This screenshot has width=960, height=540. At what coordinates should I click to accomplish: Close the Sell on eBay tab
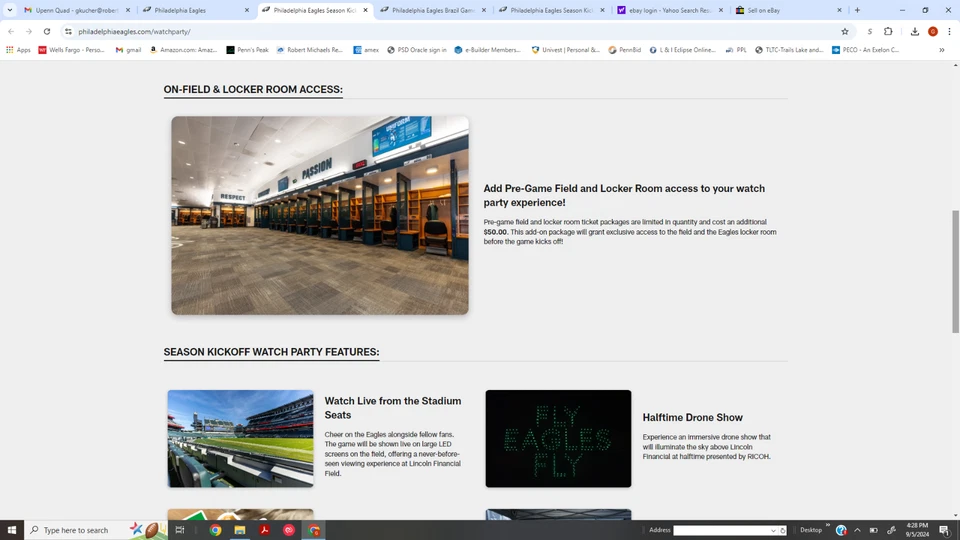point(839,10)
